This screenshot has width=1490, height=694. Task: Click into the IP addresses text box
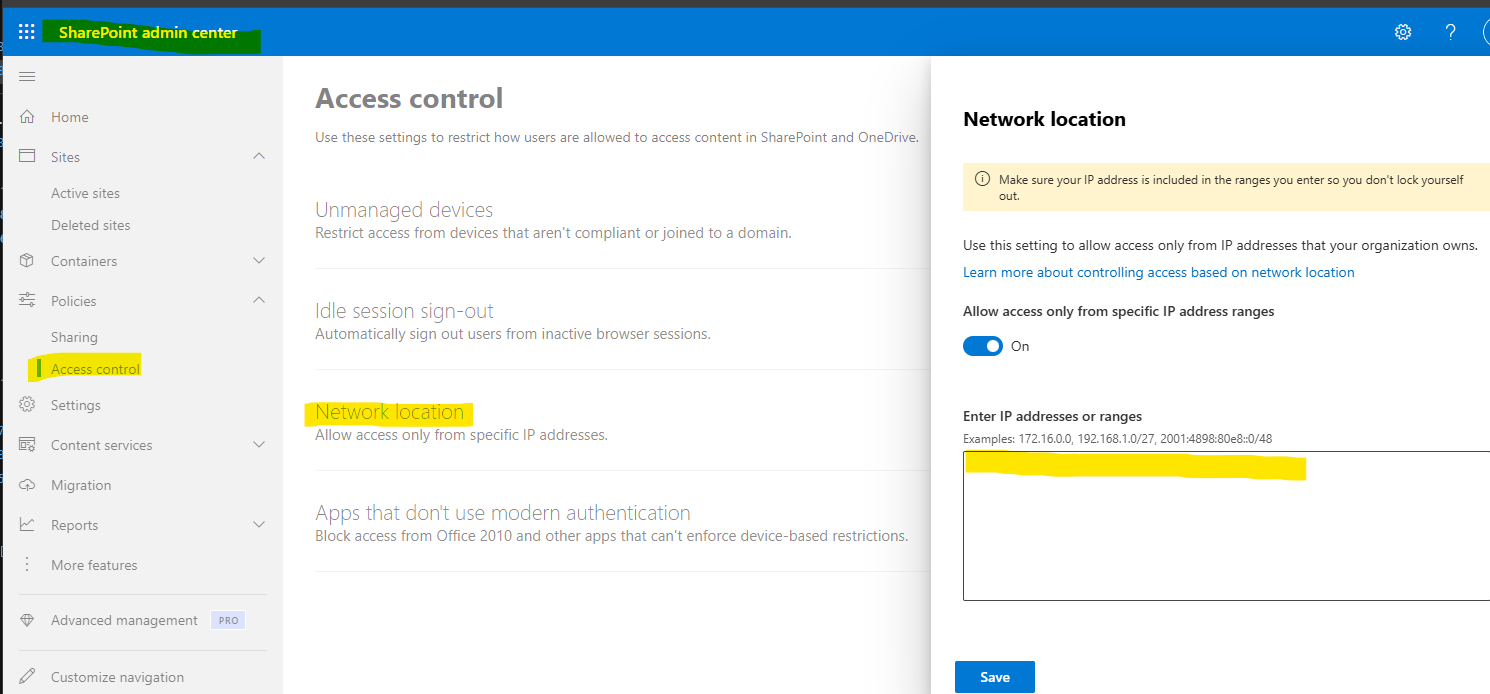click(1226, 526)
